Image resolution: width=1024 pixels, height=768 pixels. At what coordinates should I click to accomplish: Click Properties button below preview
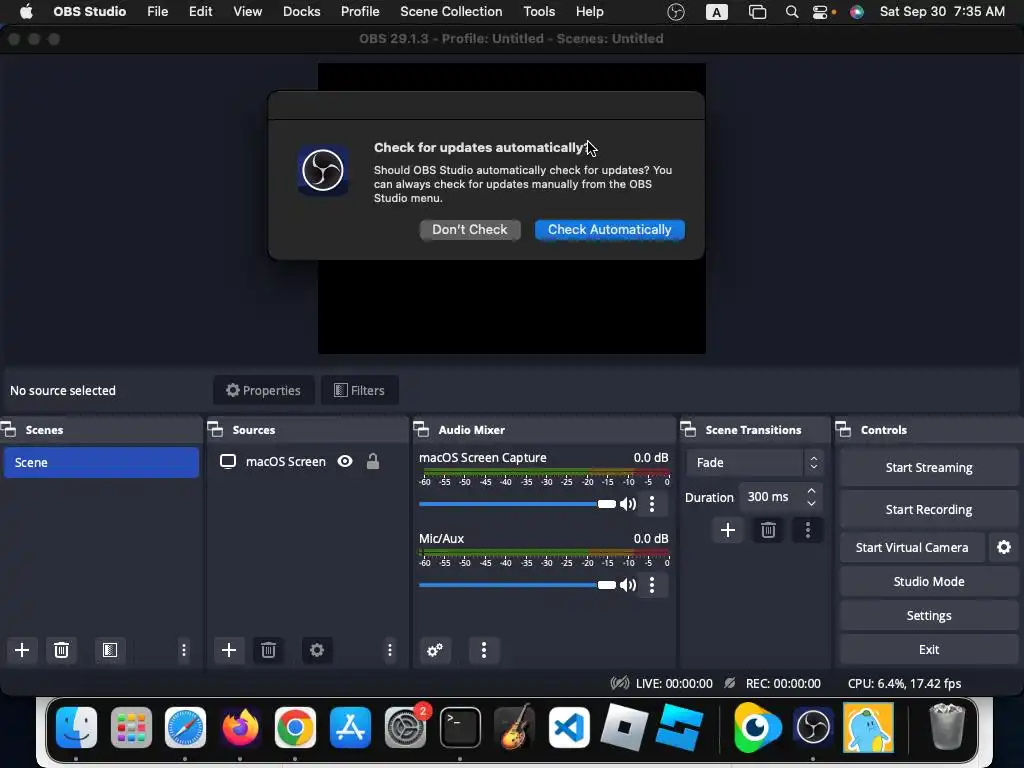click(263, 391)
